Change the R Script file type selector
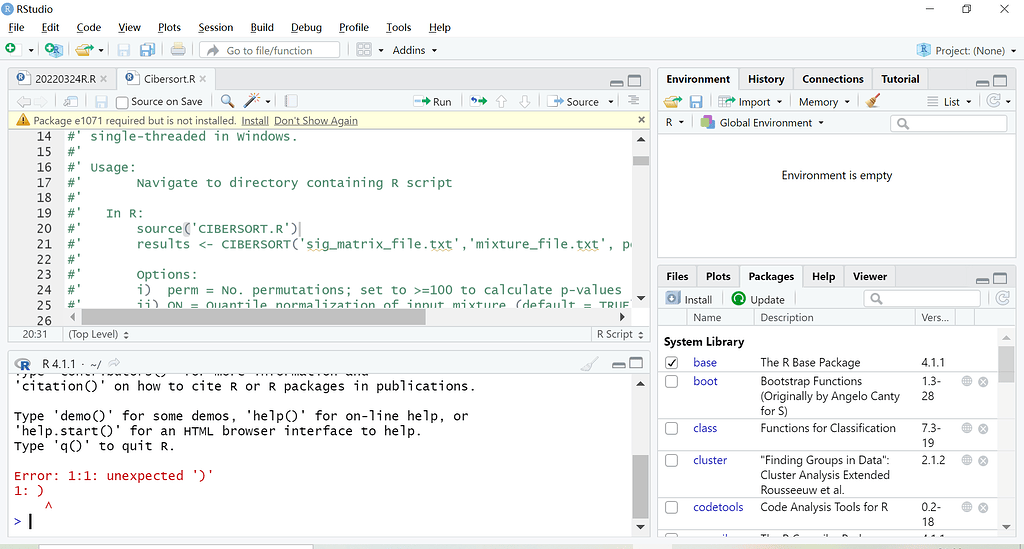This screenshot has width=1024, height=549. pyautogui.click(x=620, y=334)
